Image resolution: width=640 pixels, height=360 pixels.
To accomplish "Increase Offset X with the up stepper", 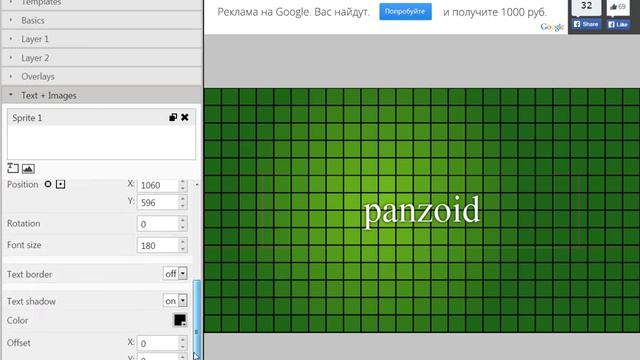I will coord(183,340).
